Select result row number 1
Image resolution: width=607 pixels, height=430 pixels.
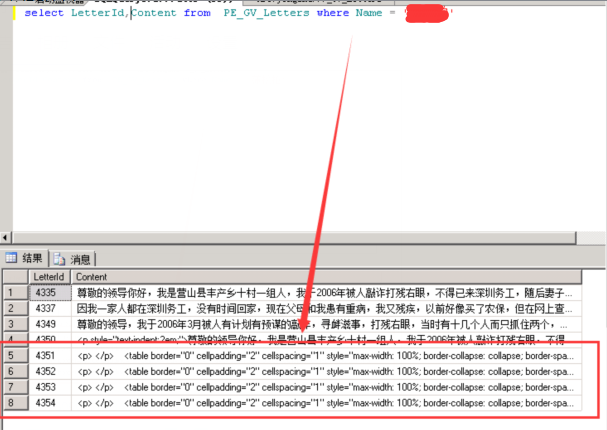pos(14,293)
